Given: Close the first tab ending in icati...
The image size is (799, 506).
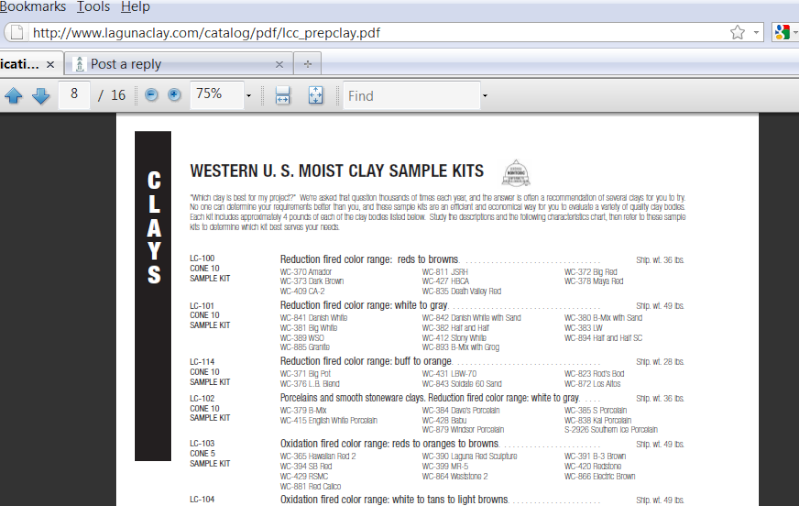Looking at the screenshot, I should pyautogui.click(x=50, y=65).
